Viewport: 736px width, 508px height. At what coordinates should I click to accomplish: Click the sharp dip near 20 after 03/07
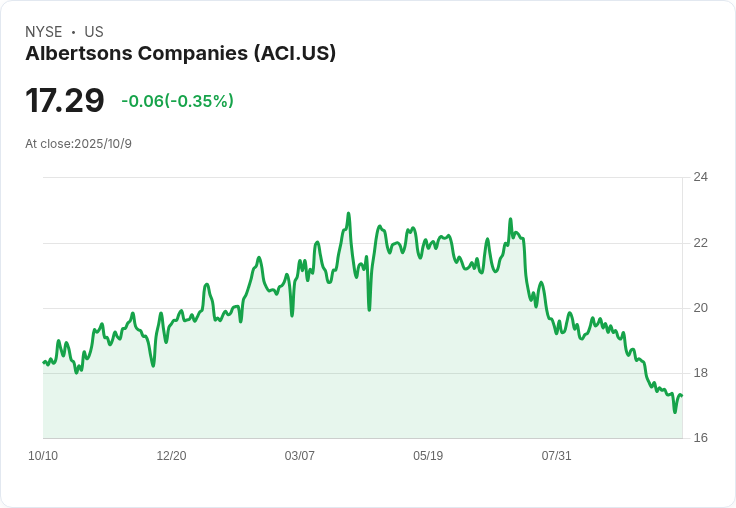(369, 309)
